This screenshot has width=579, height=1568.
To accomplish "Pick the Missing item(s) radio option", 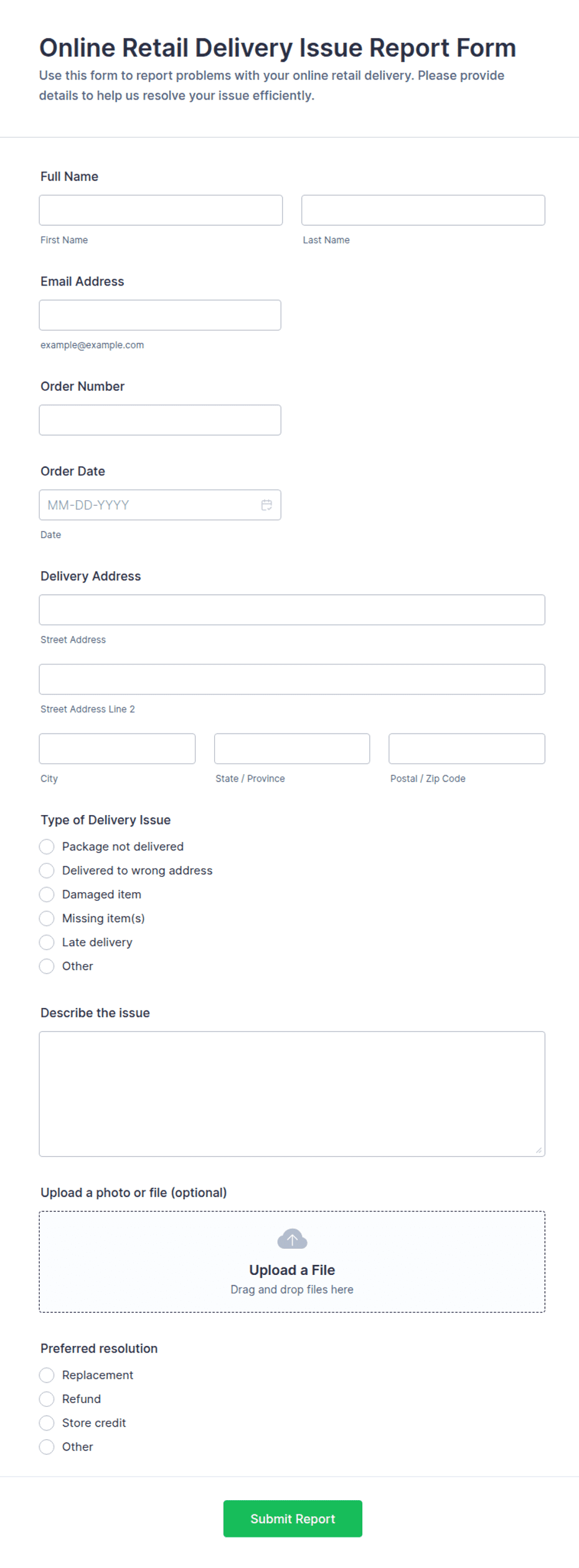I will (x=47, y=918).
